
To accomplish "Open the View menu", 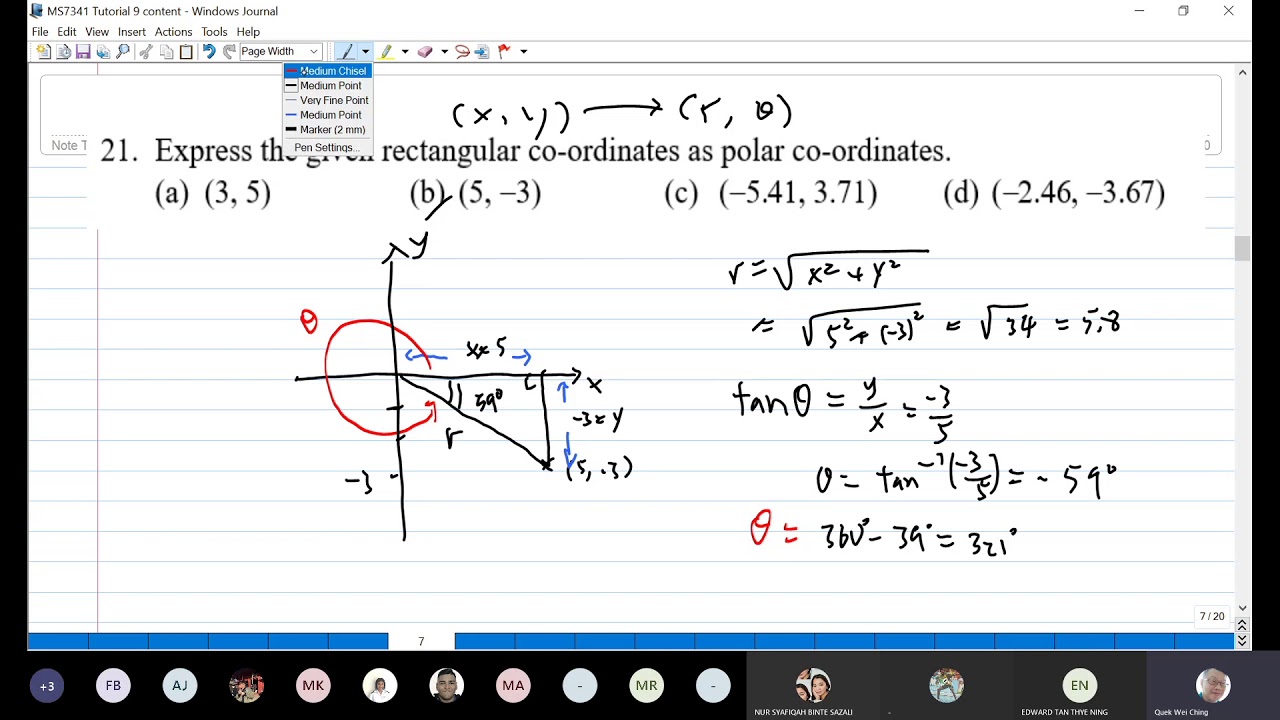I will 97,32.
